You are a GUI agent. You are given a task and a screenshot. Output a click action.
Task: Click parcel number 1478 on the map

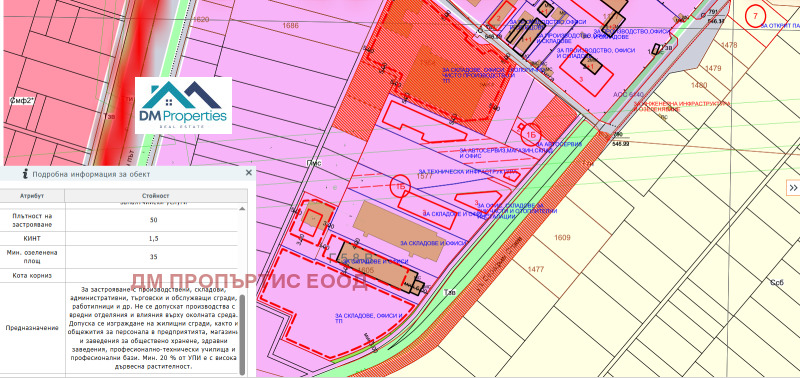730,45
